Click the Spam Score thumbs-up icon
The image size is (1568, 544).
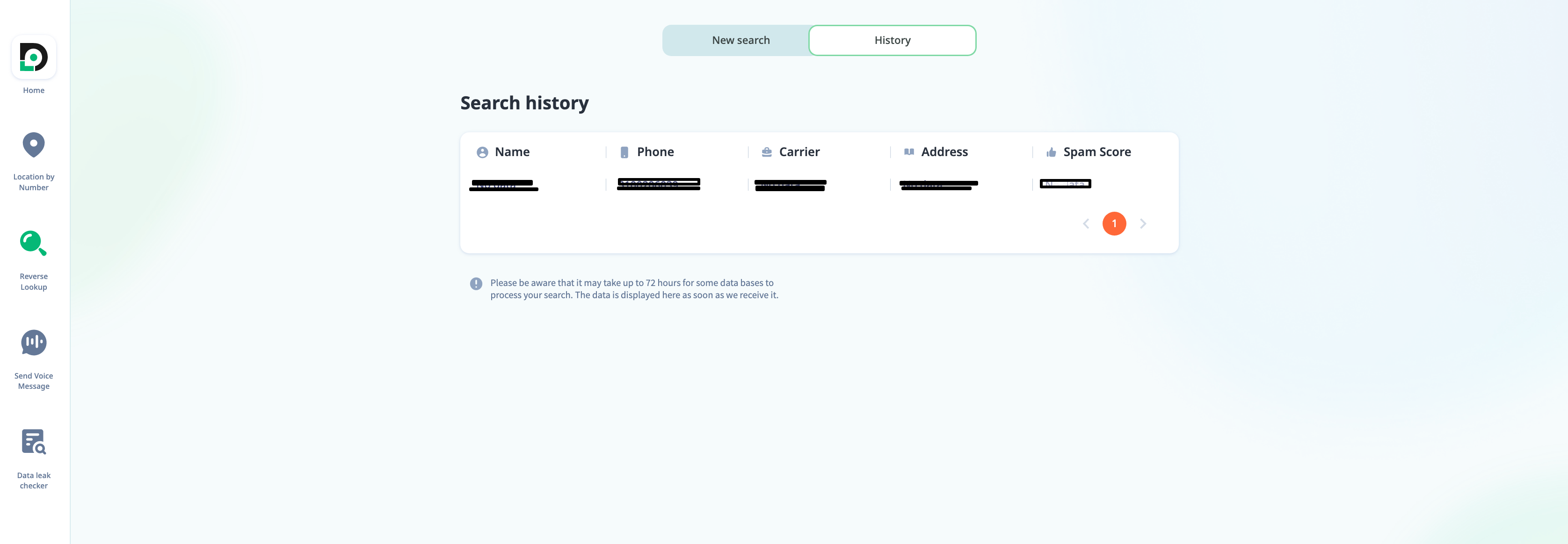1051,152
